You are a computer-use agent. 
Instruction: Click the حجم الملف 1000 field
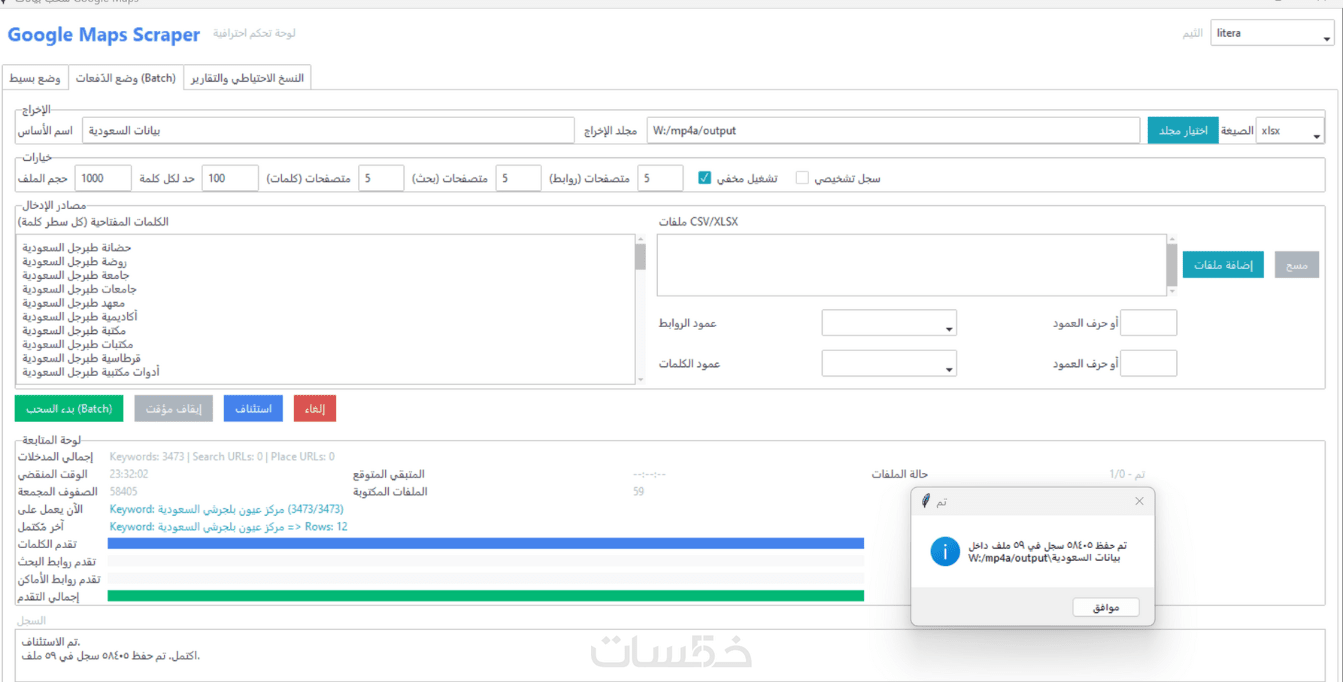(103, 178)
